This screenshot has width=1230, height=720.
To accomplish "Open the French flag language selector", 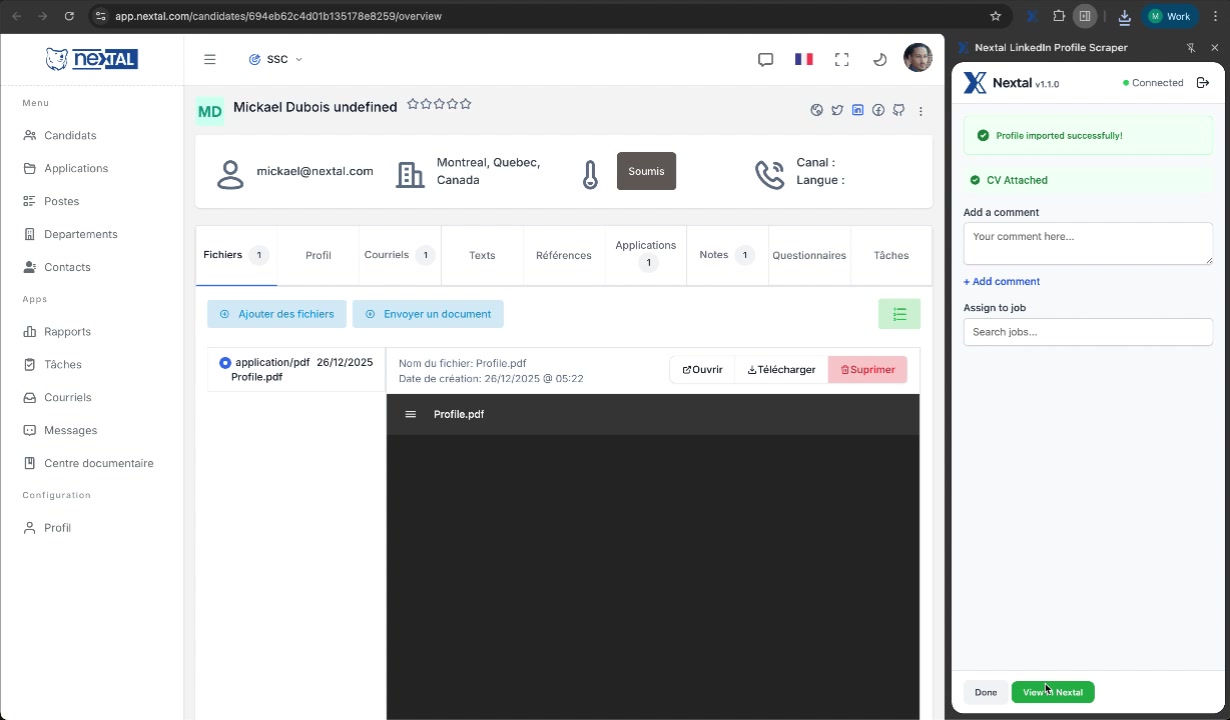I will 804,60.
